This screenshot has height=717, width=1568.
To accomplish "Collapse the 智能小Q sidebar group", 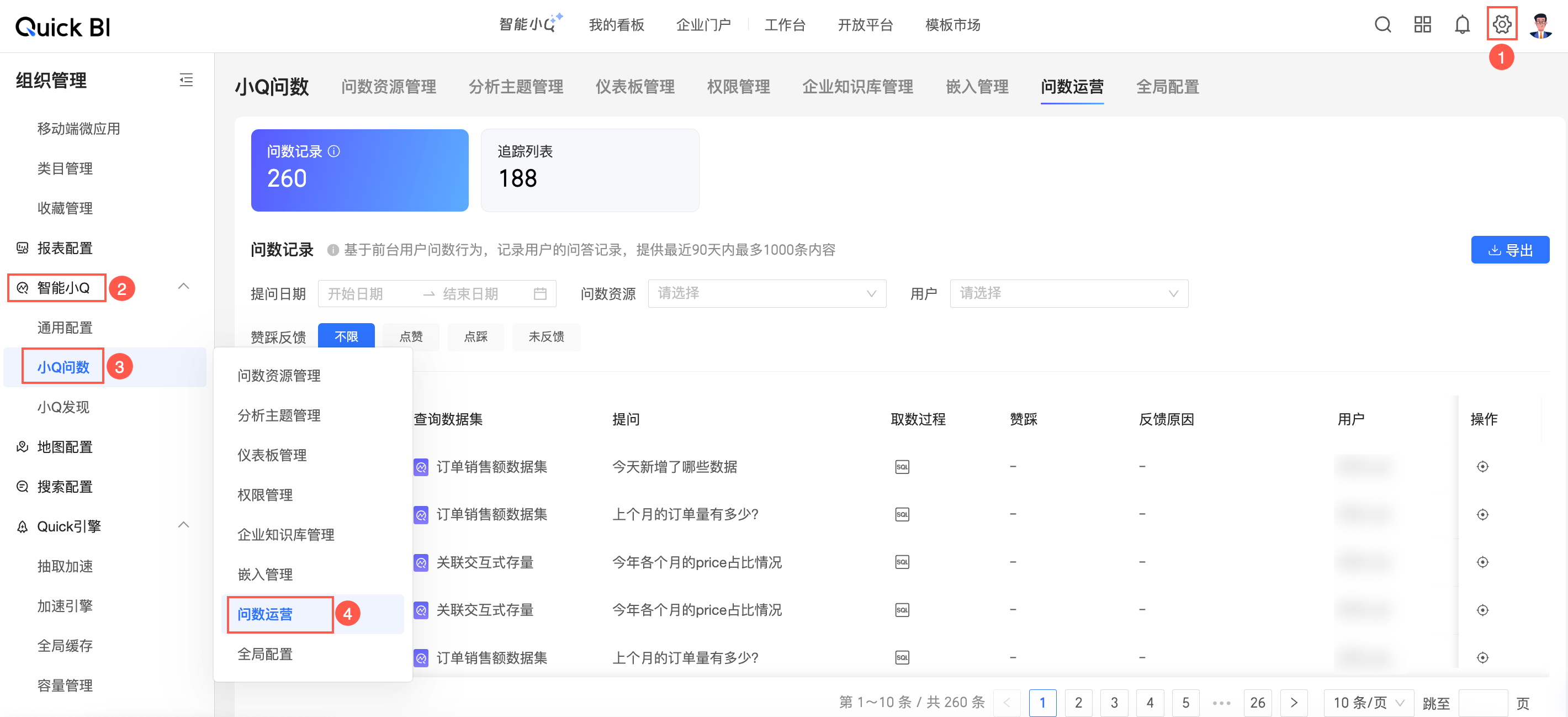I will click(183, 286).
